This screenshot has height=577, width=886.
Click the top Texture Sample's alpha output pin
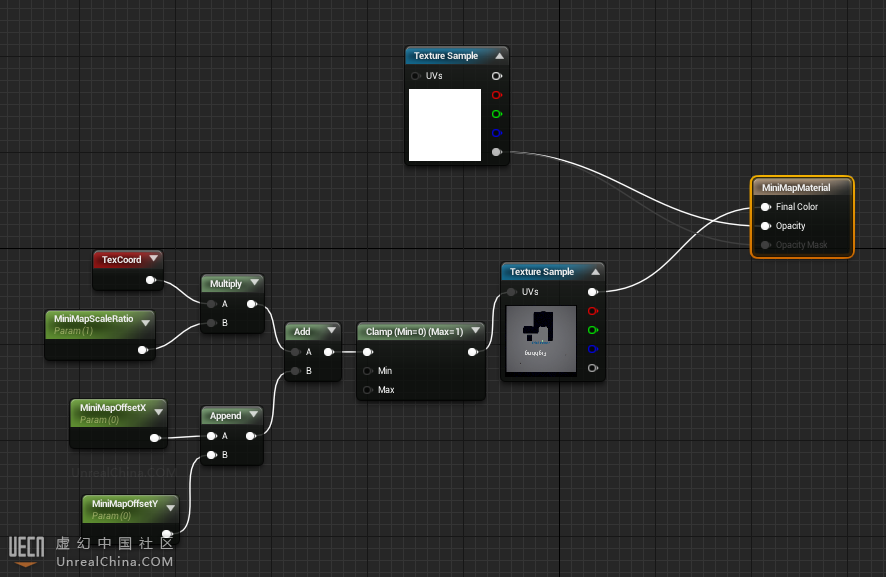(496, 152)
